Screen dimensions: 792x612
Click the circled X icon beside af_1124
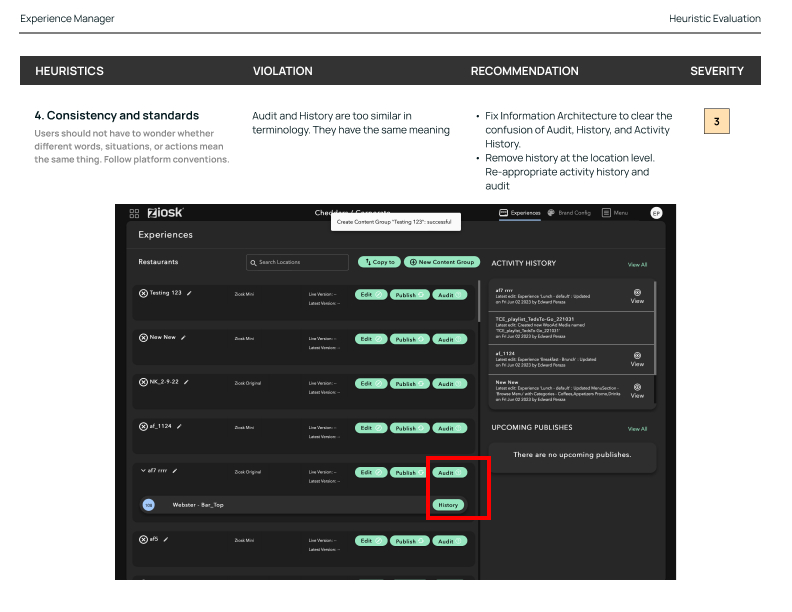pyautogui.click(x=143, y=426)
